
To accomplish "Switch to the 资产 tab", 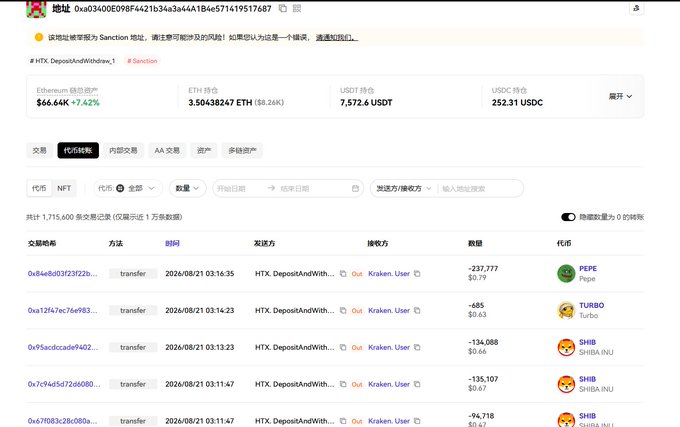I will [204, 150].
